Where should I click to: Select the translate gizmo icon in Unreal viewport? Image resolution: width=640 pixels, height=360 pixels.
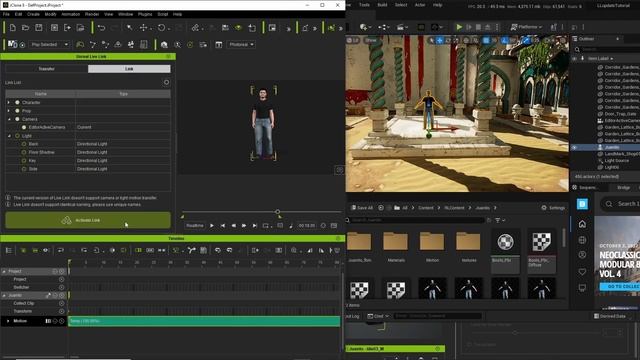[x=440, y=40]
